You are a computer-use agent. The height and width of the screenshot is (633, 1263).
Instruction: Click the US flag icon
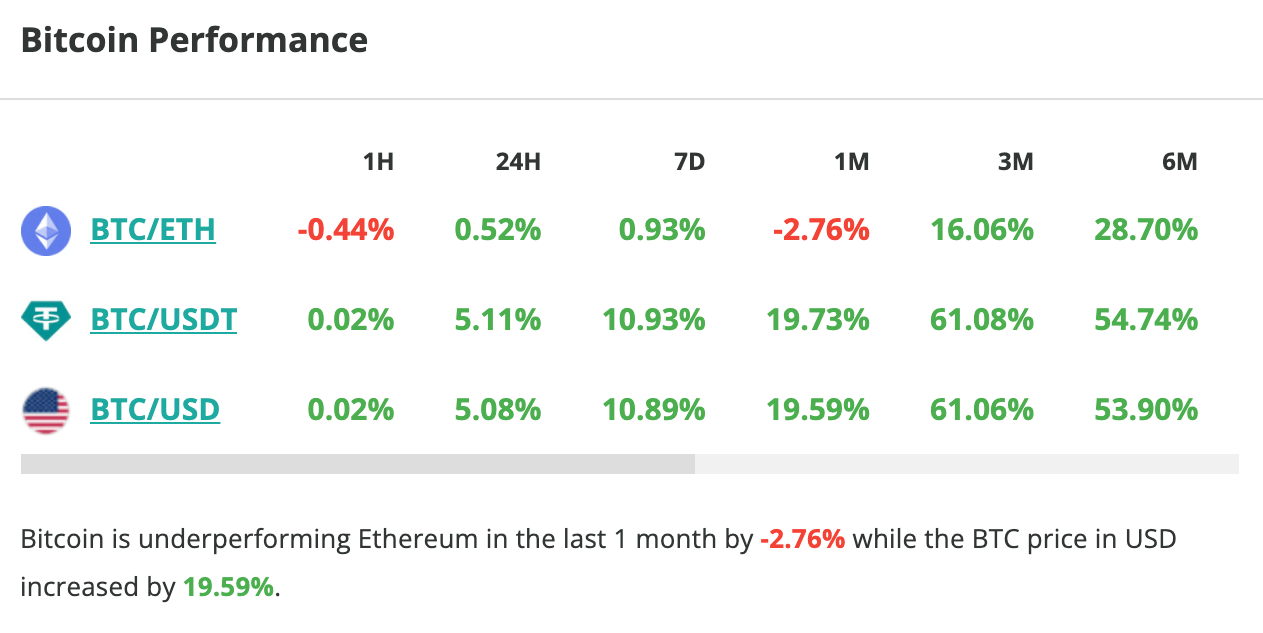click(46, 410)
